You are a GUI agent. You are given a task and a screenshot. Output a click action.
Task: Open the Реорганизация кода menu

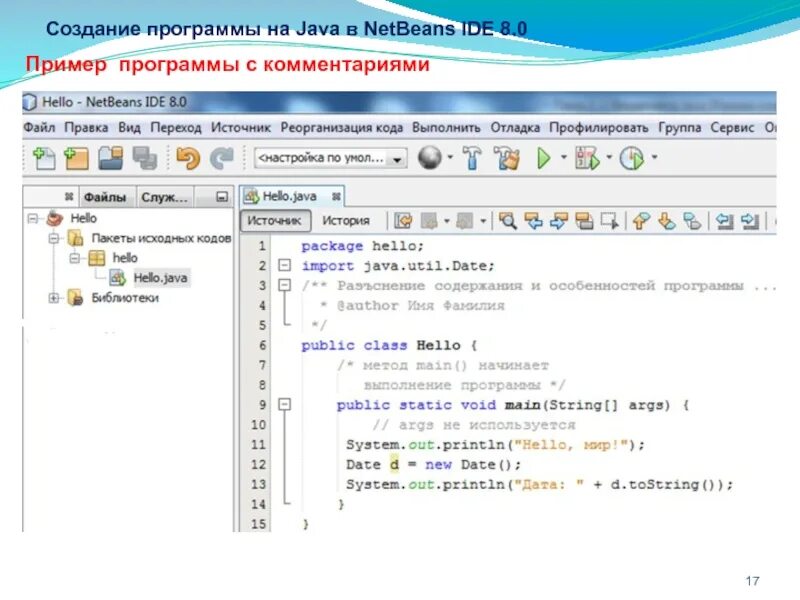[x=342, y=127]
